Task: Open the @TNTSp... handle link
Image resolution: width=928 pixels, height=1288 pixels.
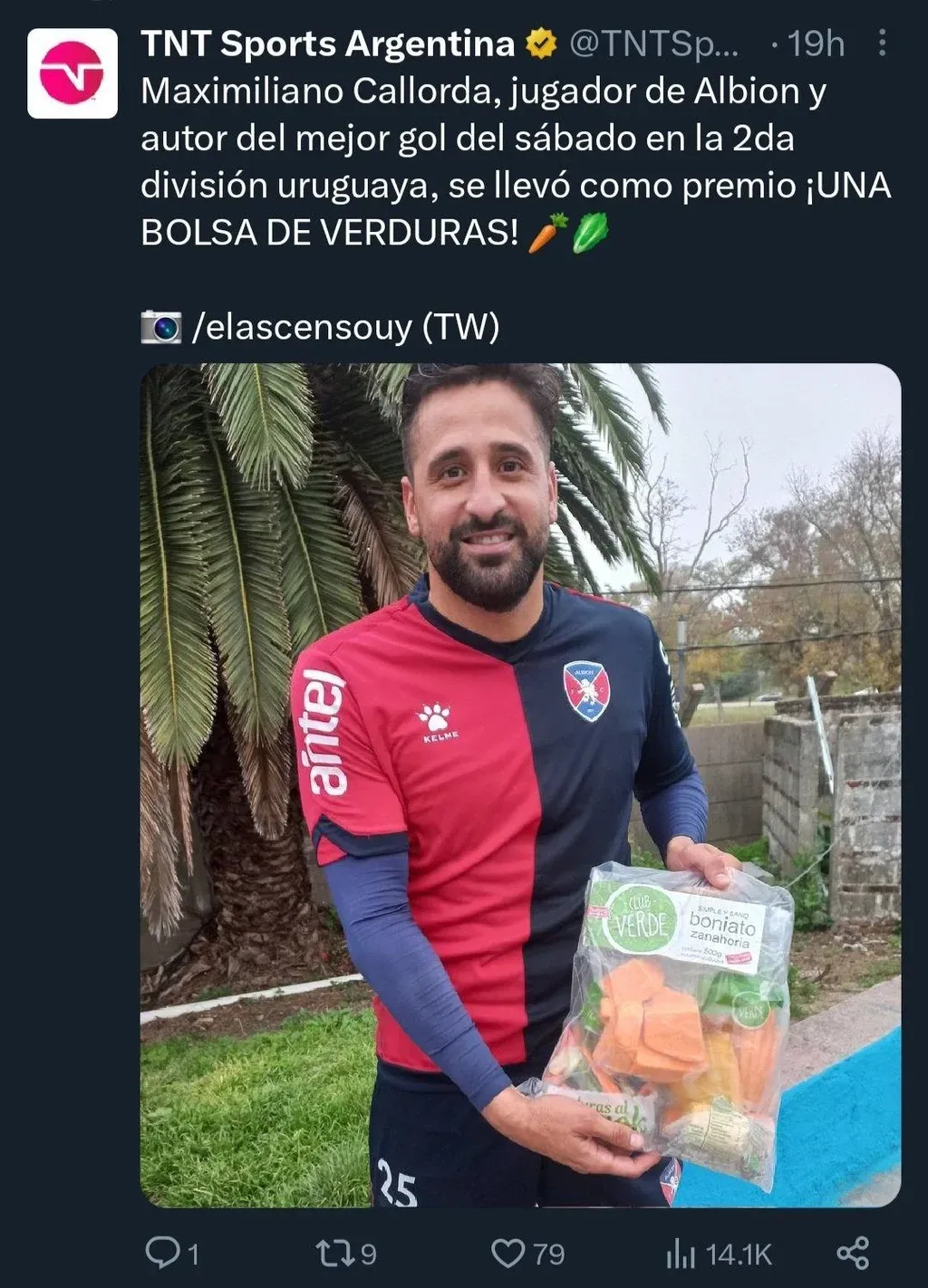Action: 653,43
